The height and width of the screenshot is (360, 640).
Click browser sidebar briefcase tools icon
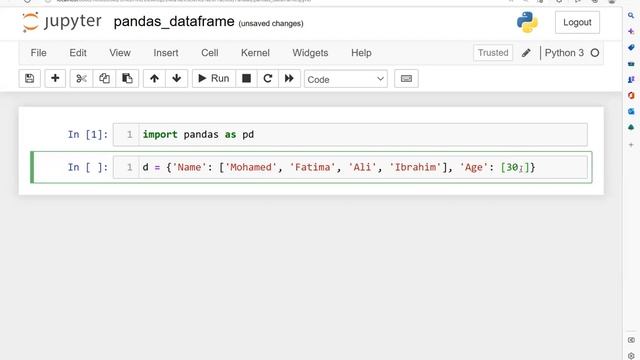pyautogui.click(x=631, y=64)
